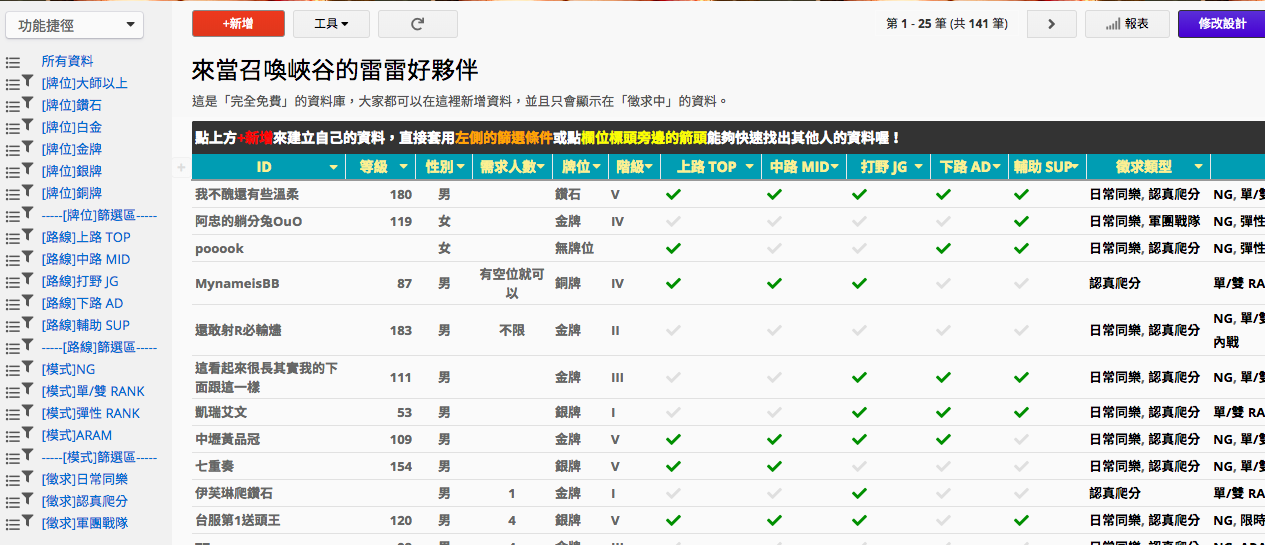Toggle 中路 MID check for poooook row
The height and width of the screenshot is (545, 1265).
pos(774,248)
